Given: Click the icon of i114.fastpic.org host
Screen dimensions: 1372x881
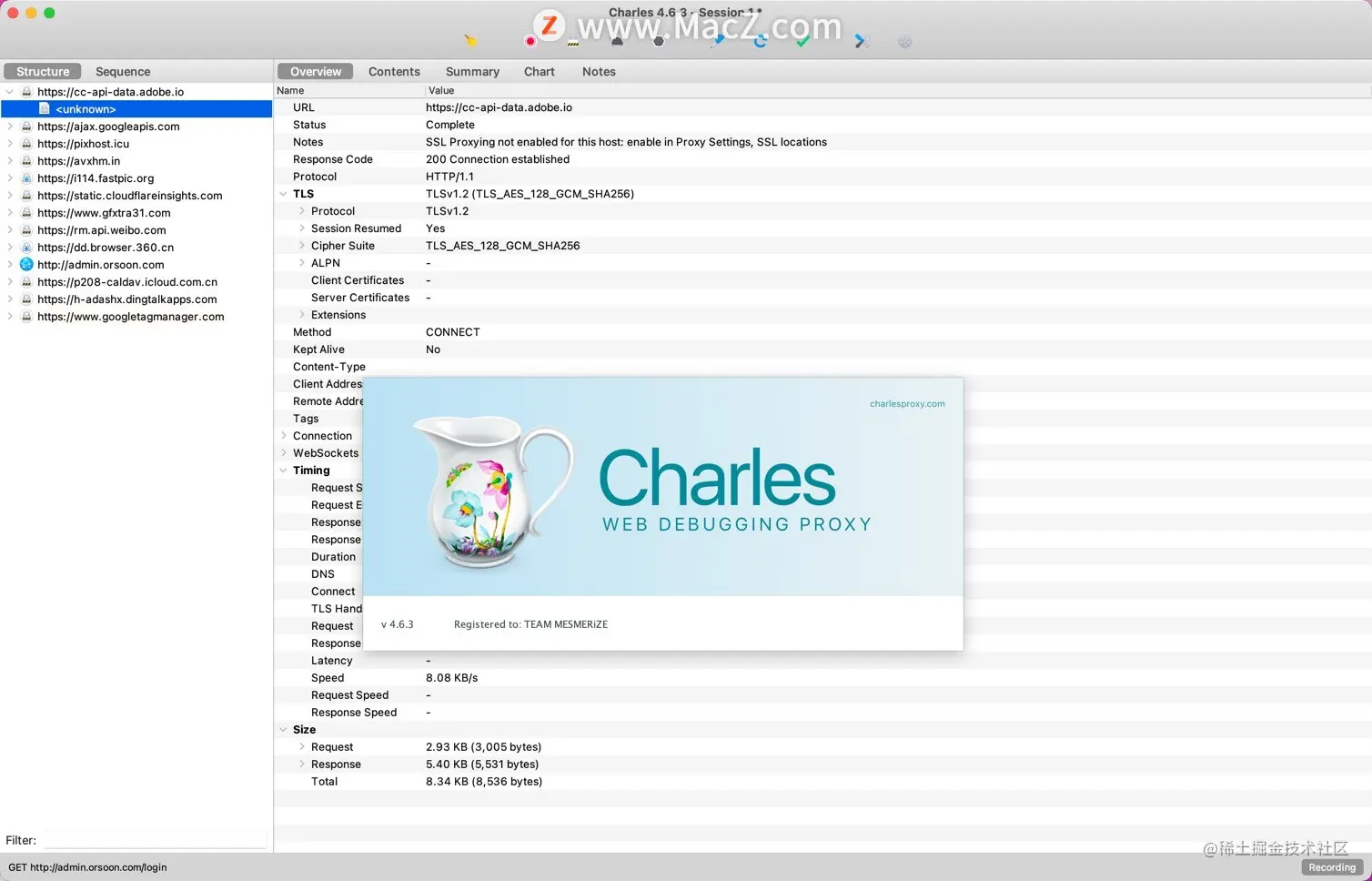Looking at the screenshot, I should (26, 178).
